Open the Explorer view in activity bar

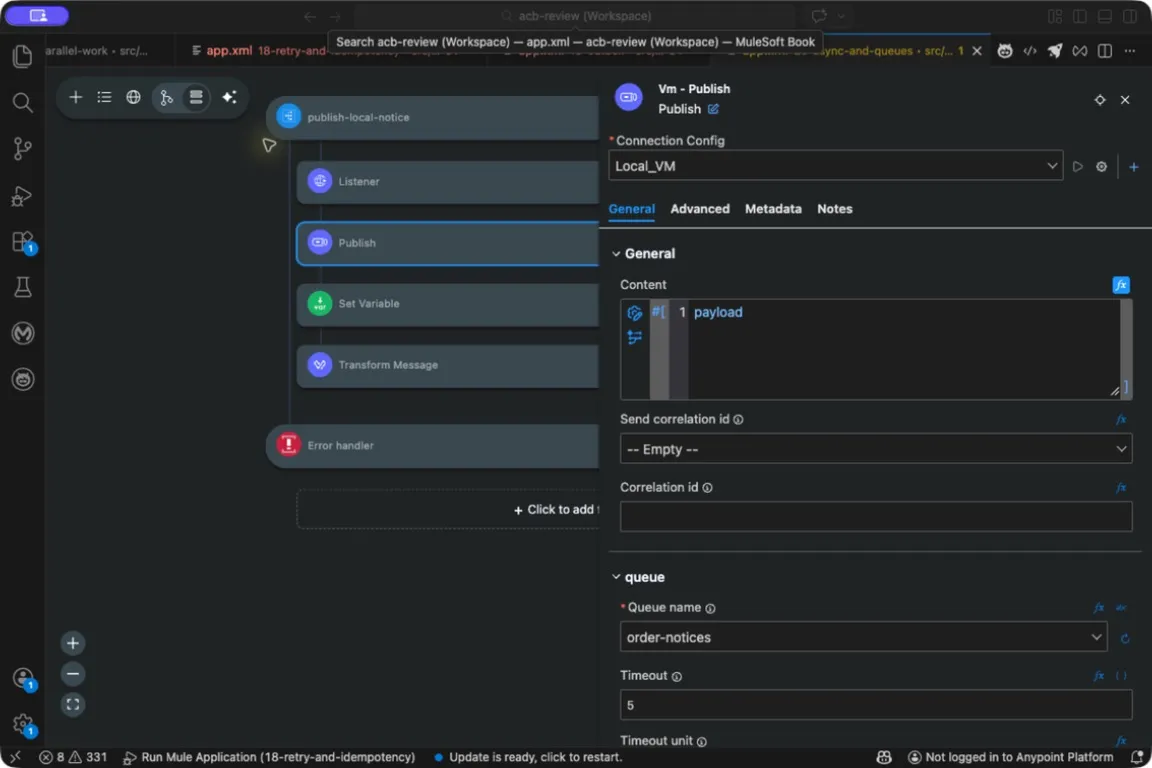[23, 57]
